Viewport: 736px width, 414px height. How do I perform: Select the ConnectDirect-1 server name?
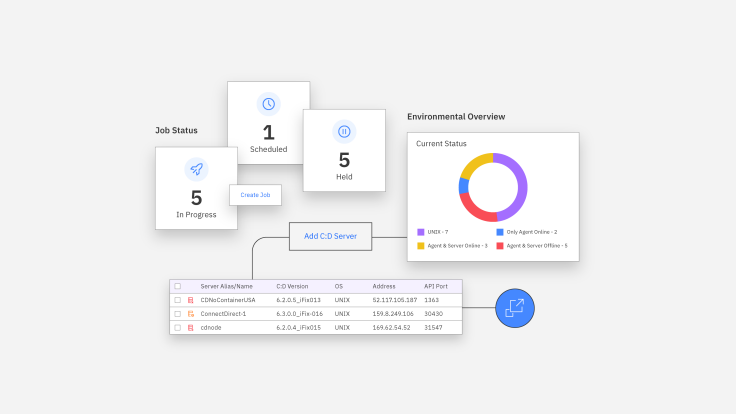click(223, 314)
